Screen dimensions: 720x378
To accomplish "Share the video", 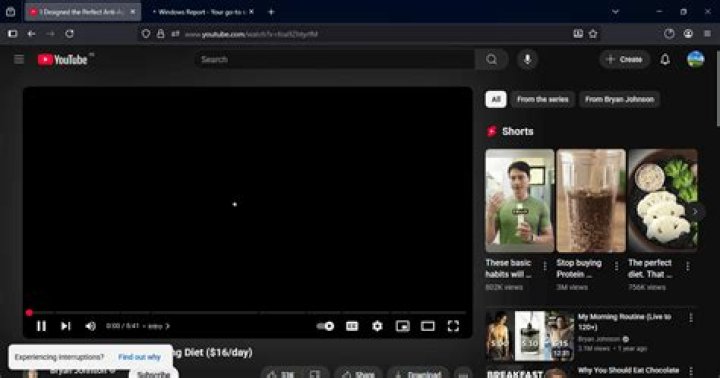I will 359,374.
